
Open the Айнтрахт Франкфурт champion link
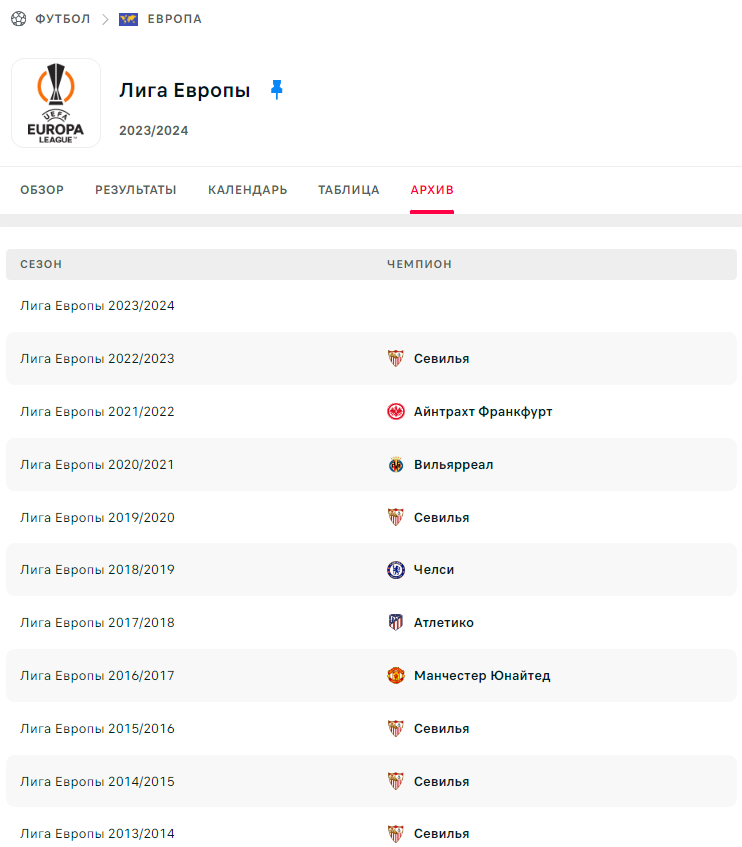tap(483, 412)
